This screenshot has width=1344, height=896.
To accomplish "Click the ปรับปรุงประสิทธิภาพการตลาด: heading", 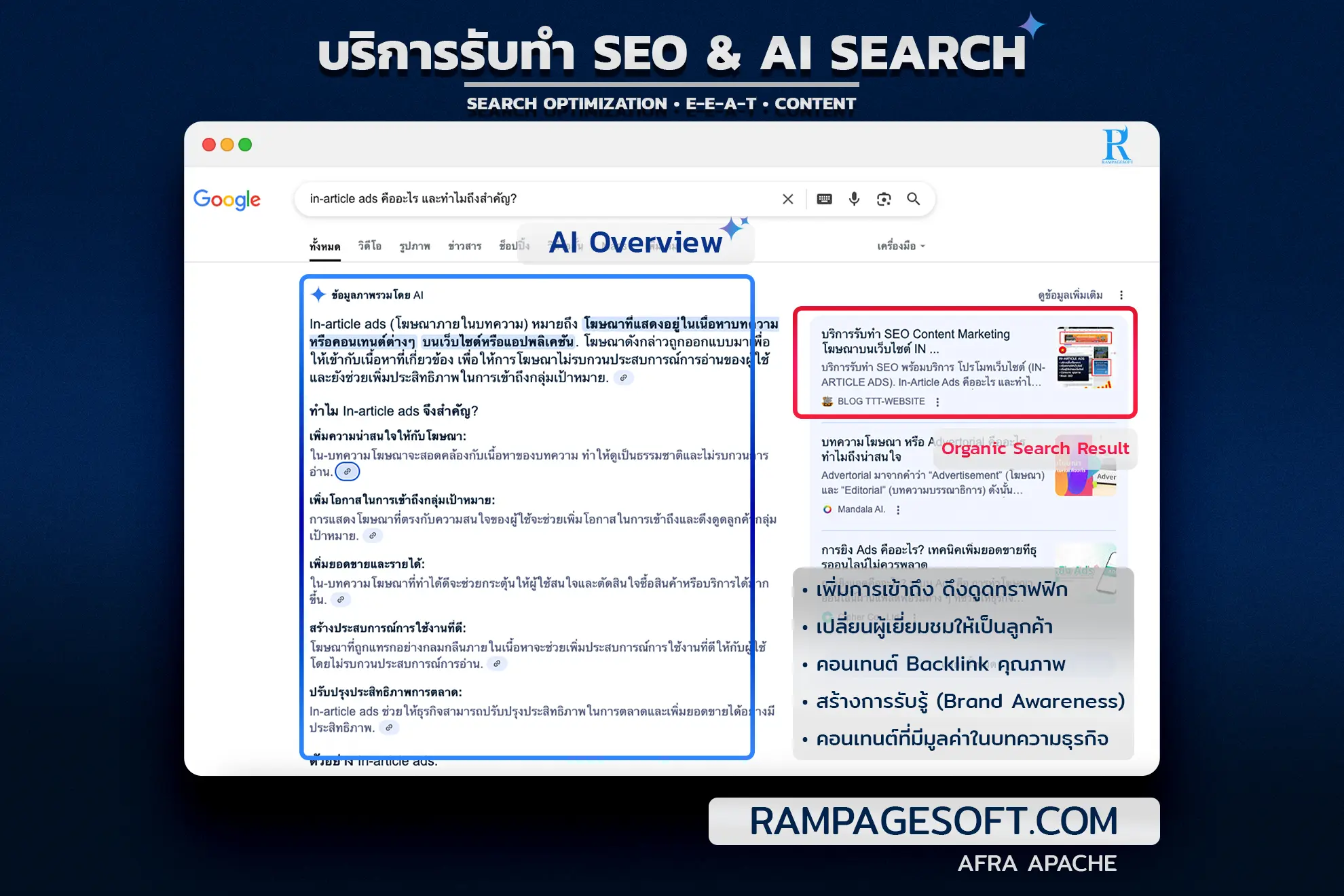I will (x=386, y=692).
